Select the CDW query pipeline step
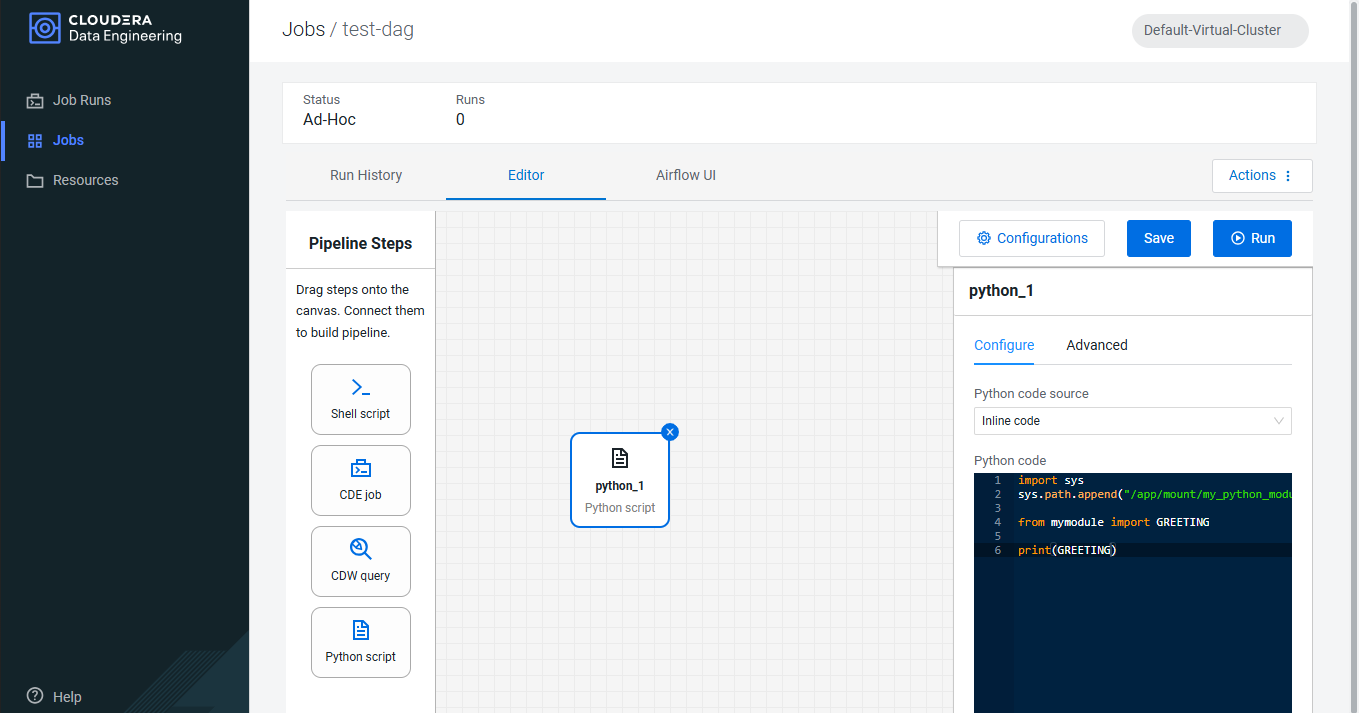 360,561
